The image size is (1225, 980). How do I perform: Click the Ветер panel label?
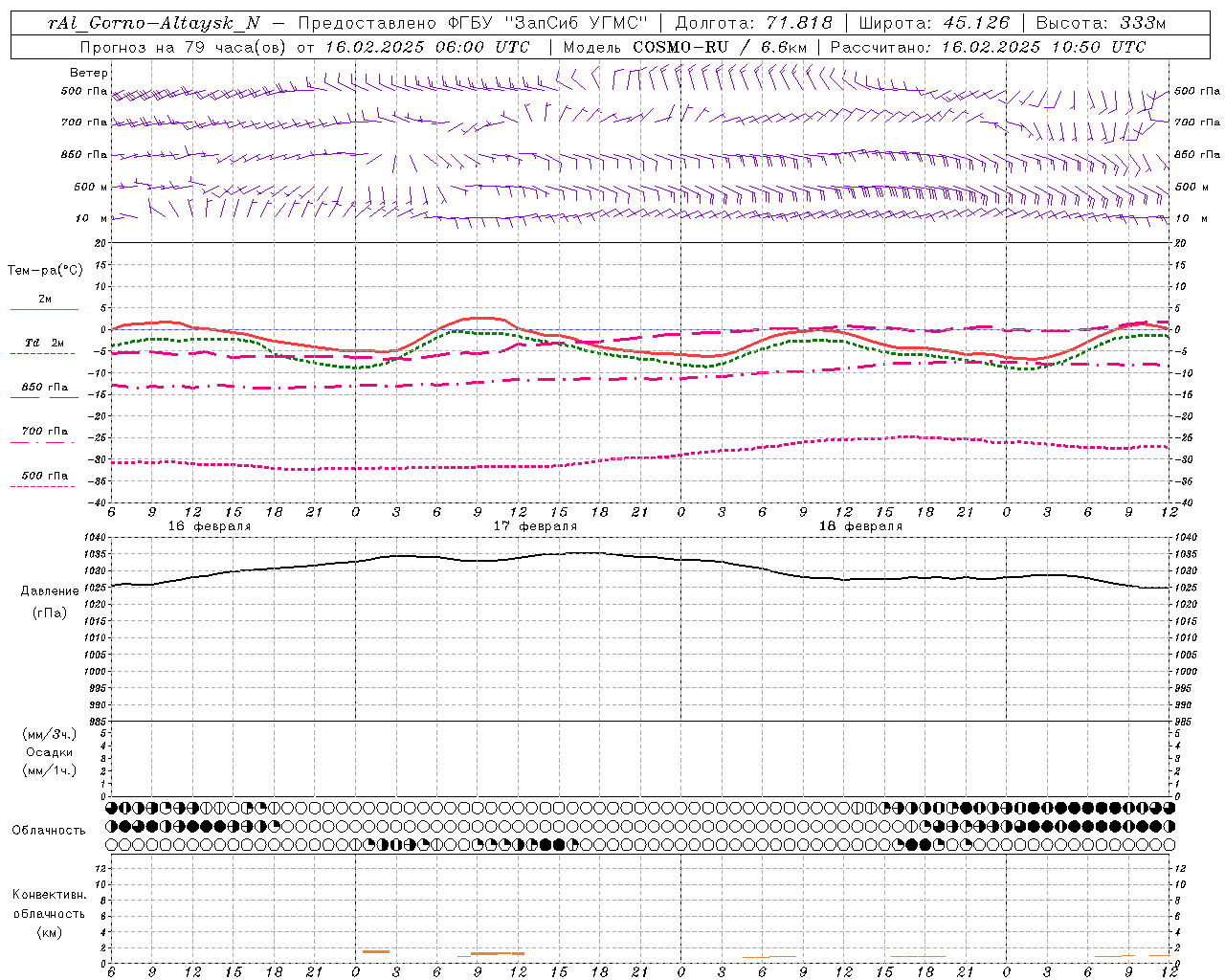(89, 73)
